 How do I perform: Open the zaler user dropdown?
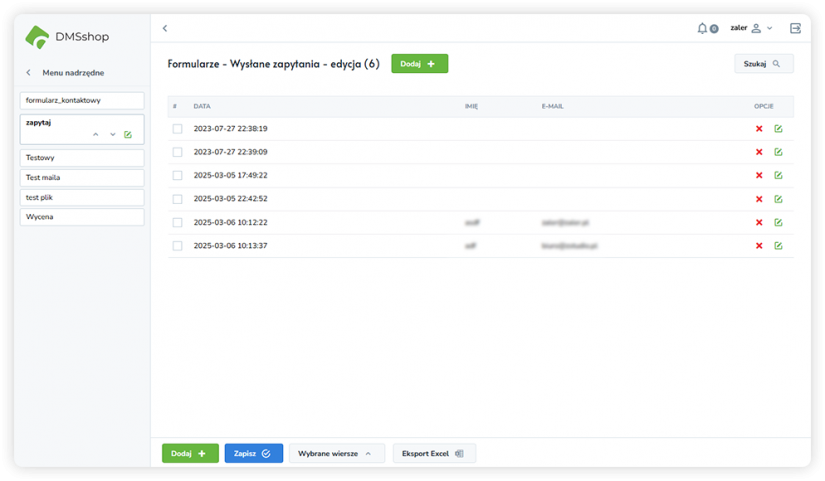click(x=752, y=28)
